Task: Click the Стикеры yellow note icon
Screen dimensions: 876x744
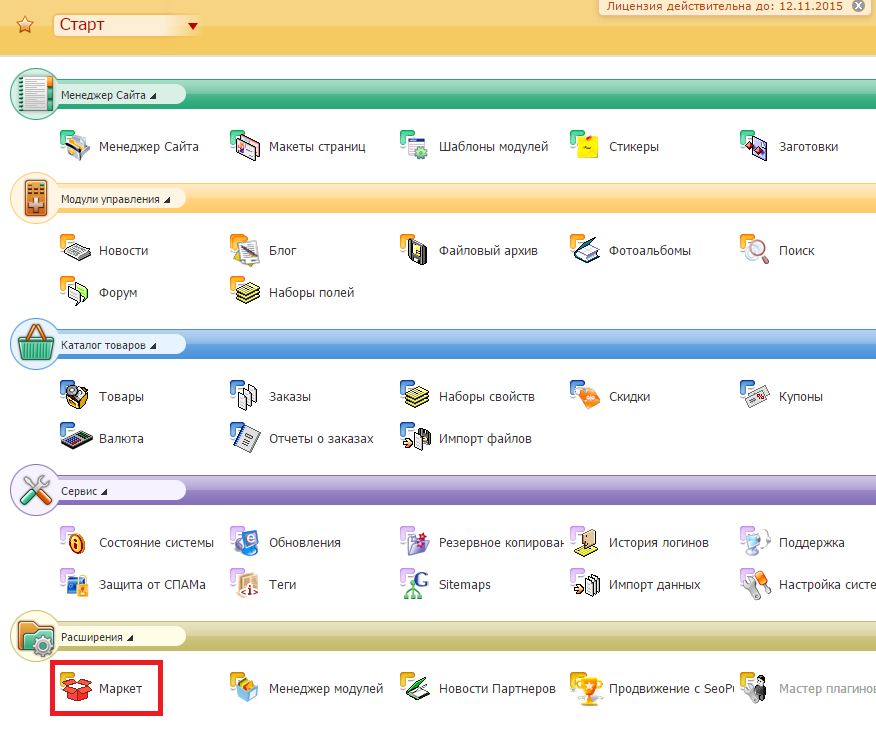Action: pyautogui.click(x=585, y=146)
